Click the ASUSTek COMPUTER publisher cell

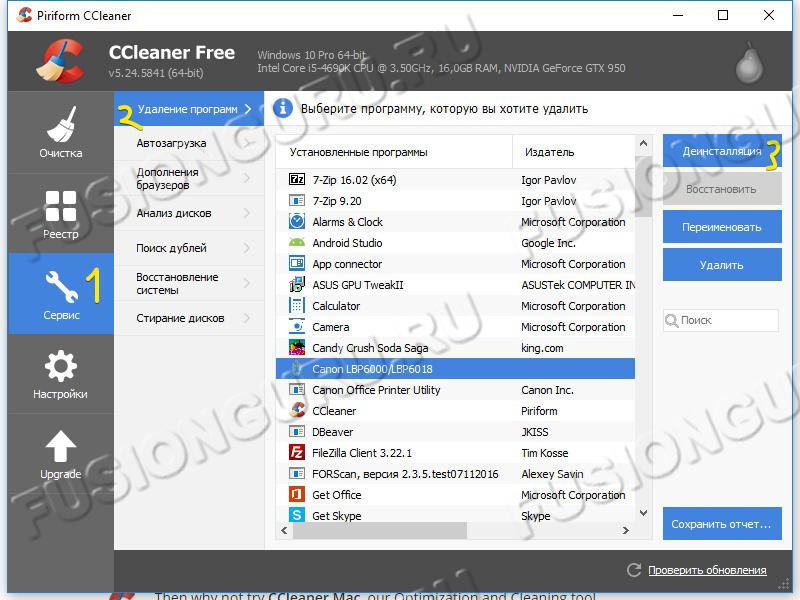[578, 285]
